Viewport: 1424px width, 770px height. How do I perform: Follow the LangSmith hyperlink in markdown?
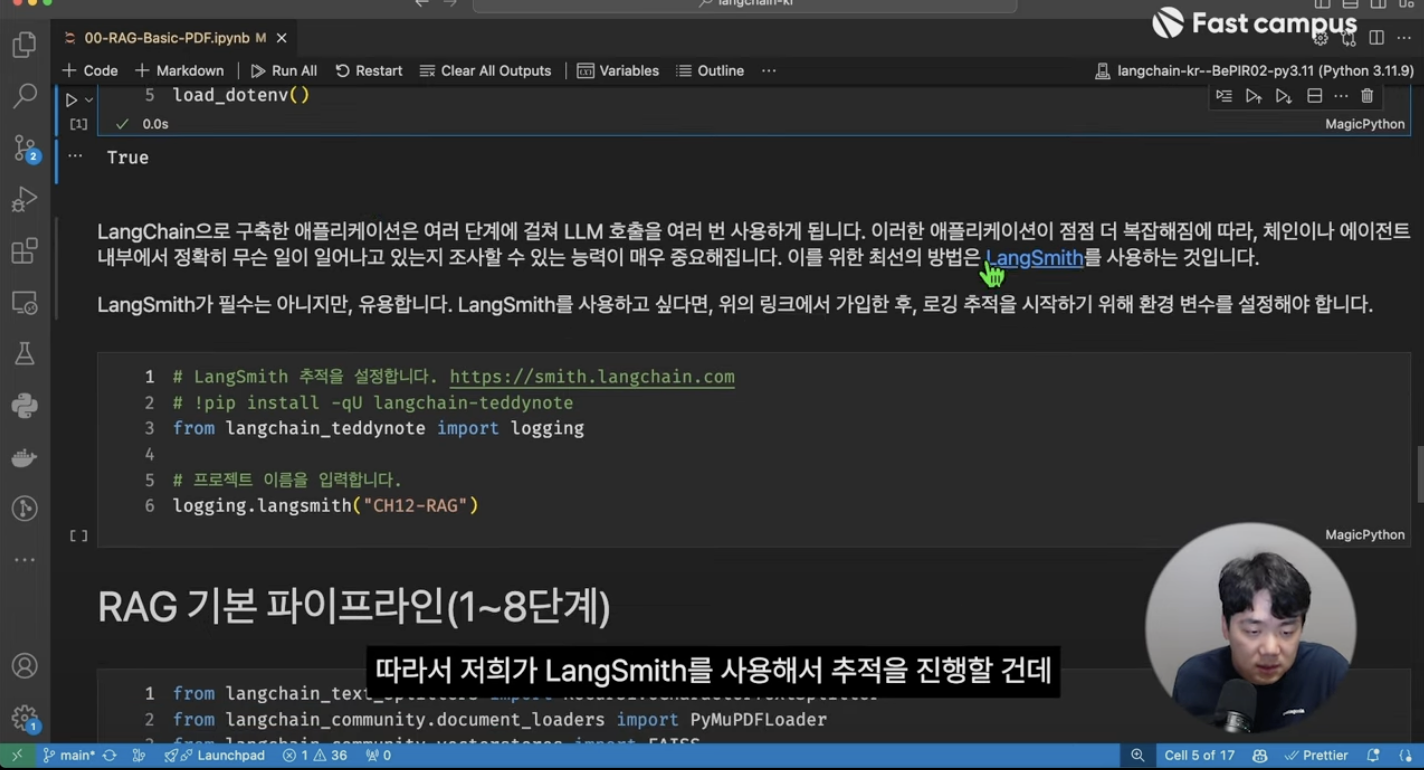click(1034, 257)
